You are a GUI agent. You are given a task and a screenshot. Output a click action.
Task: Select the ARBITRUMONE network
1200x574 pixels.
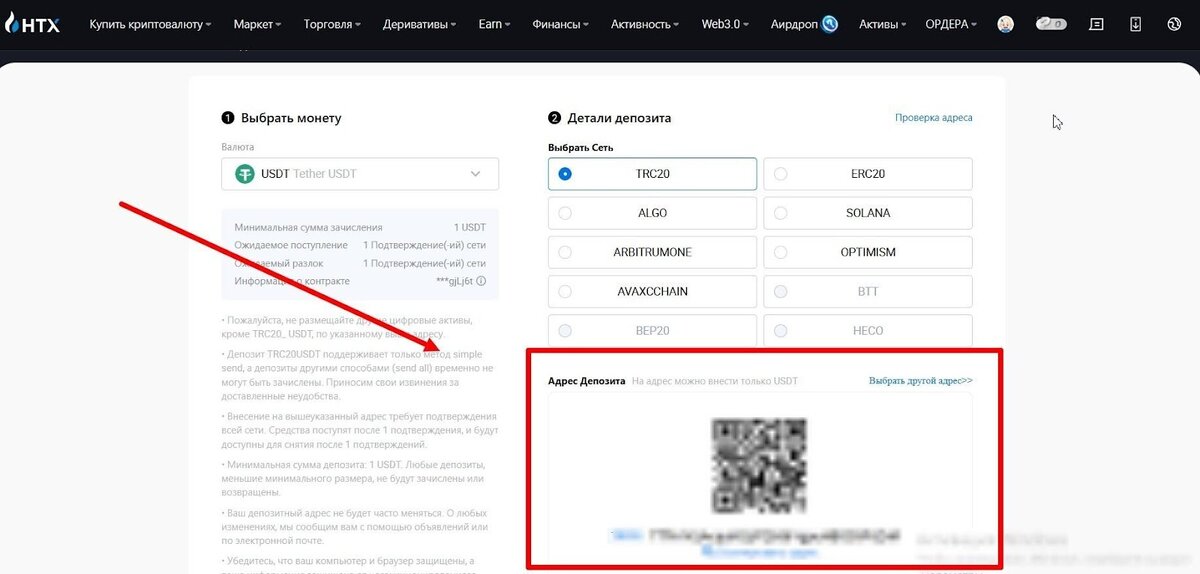(652, 252)
